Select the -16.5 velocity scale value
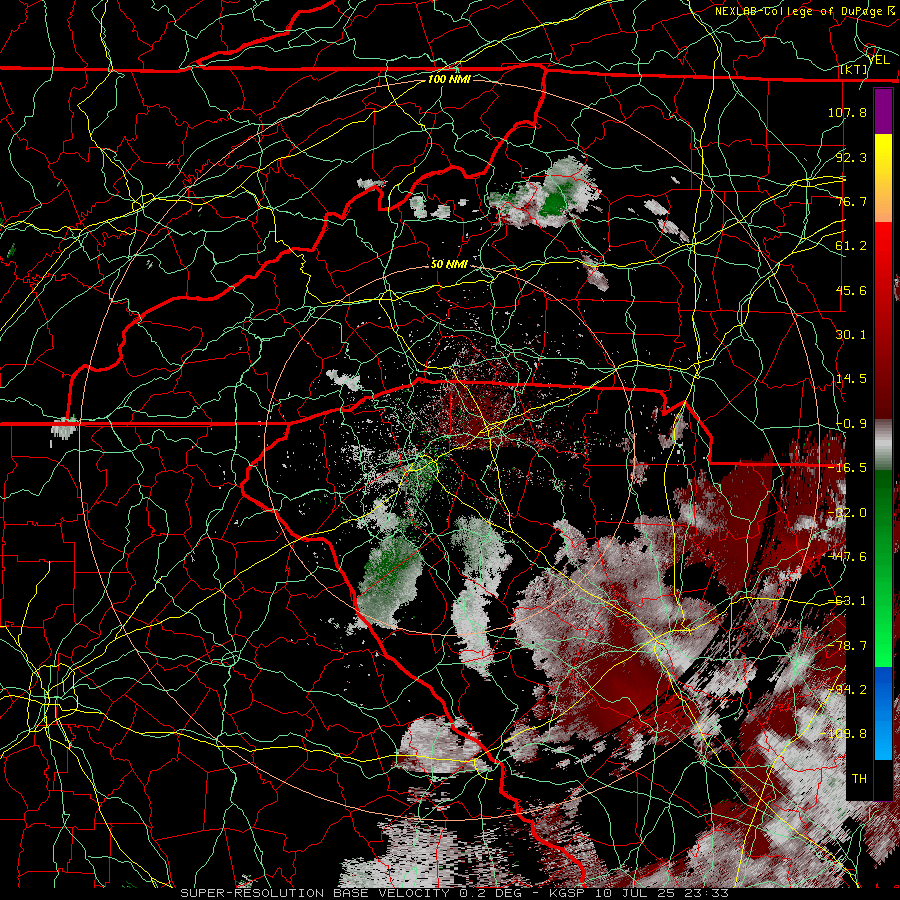The image size is (900, 900). click(x=847, y=468)
